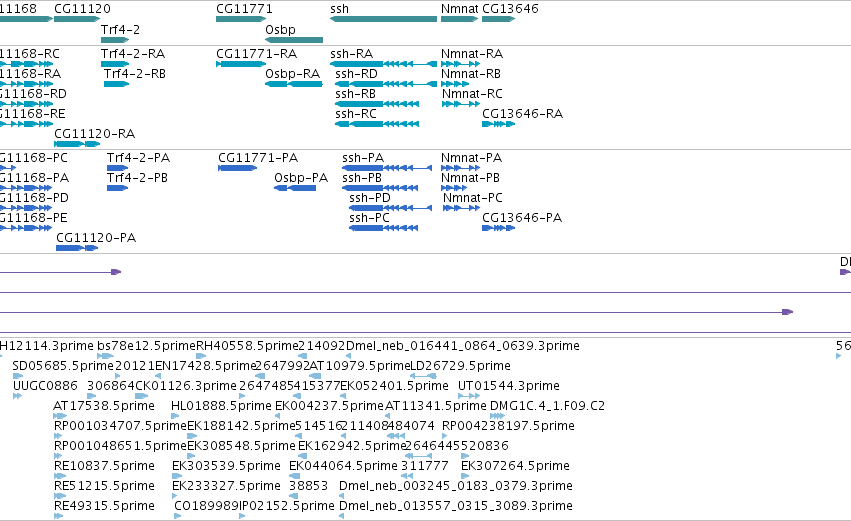Select the SD05685.5prime EST label
The image size is (851, 521).
coord(63,366)
